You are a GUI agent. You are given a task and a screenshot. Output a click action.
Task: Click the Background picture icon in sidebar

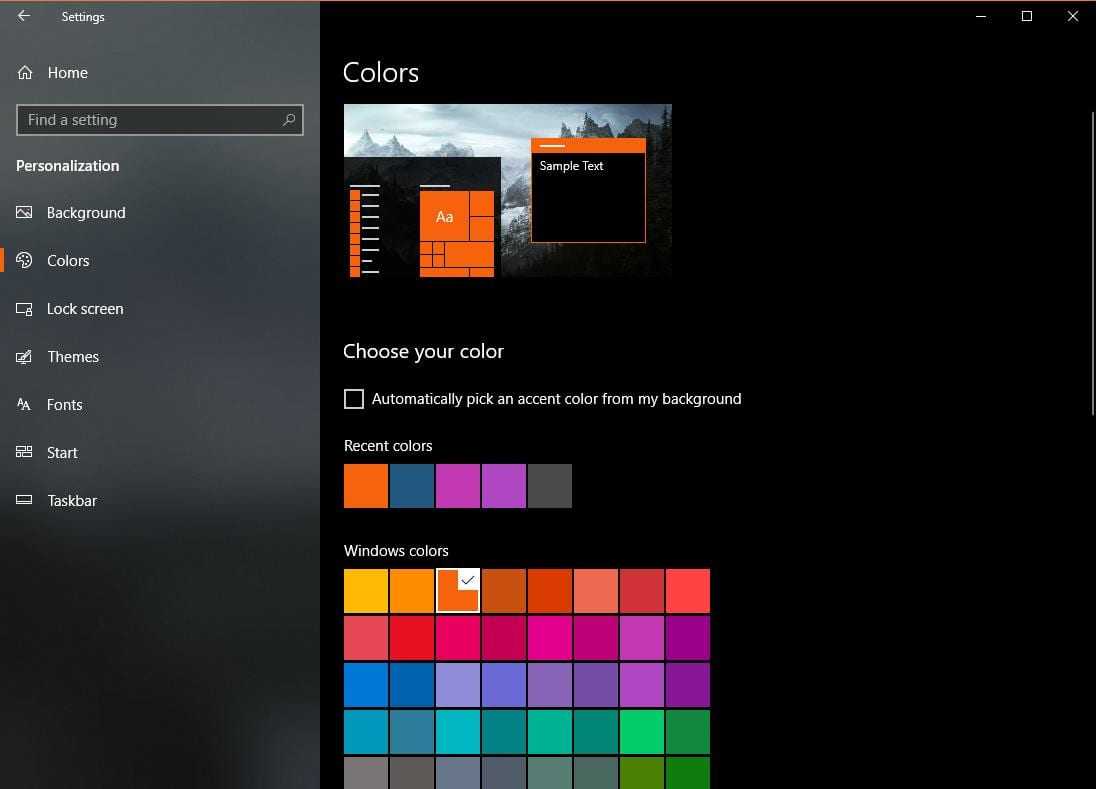point(25,213)
